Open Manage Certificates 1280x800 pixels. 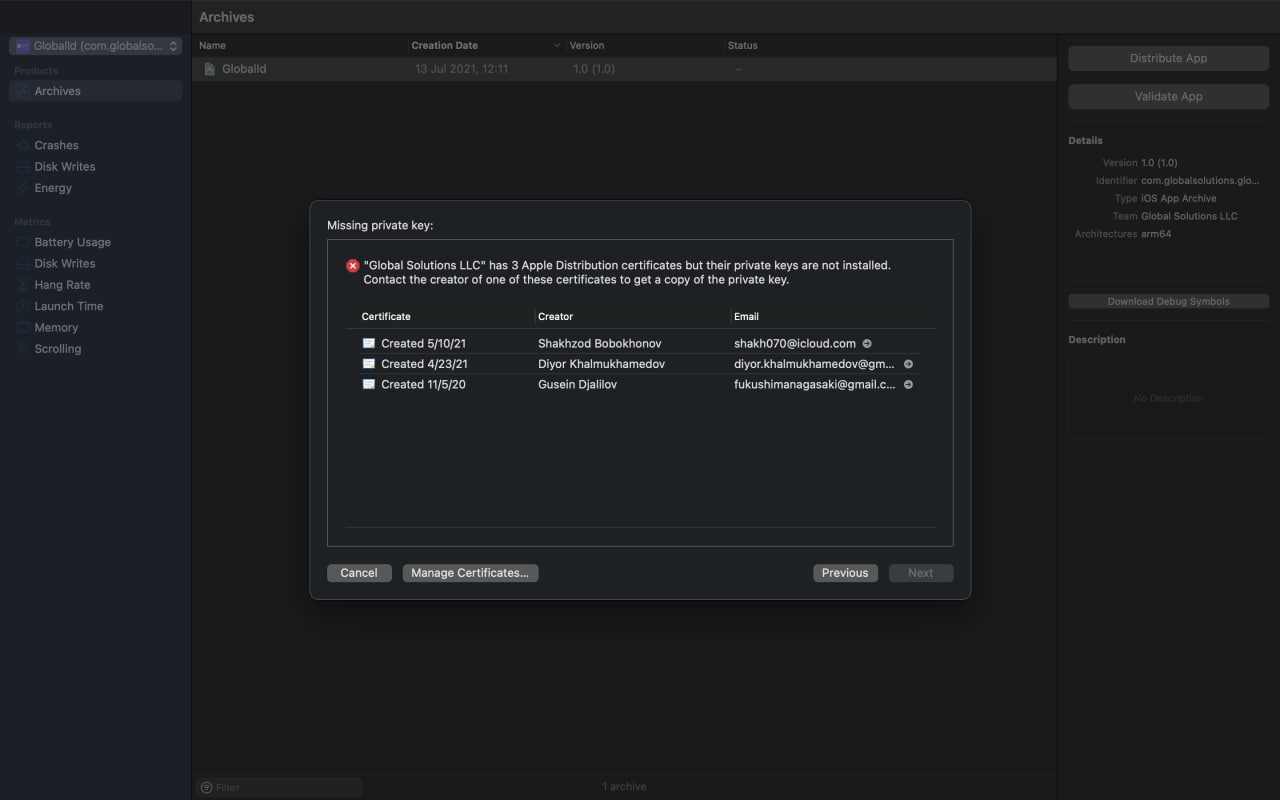coord(470,573)
